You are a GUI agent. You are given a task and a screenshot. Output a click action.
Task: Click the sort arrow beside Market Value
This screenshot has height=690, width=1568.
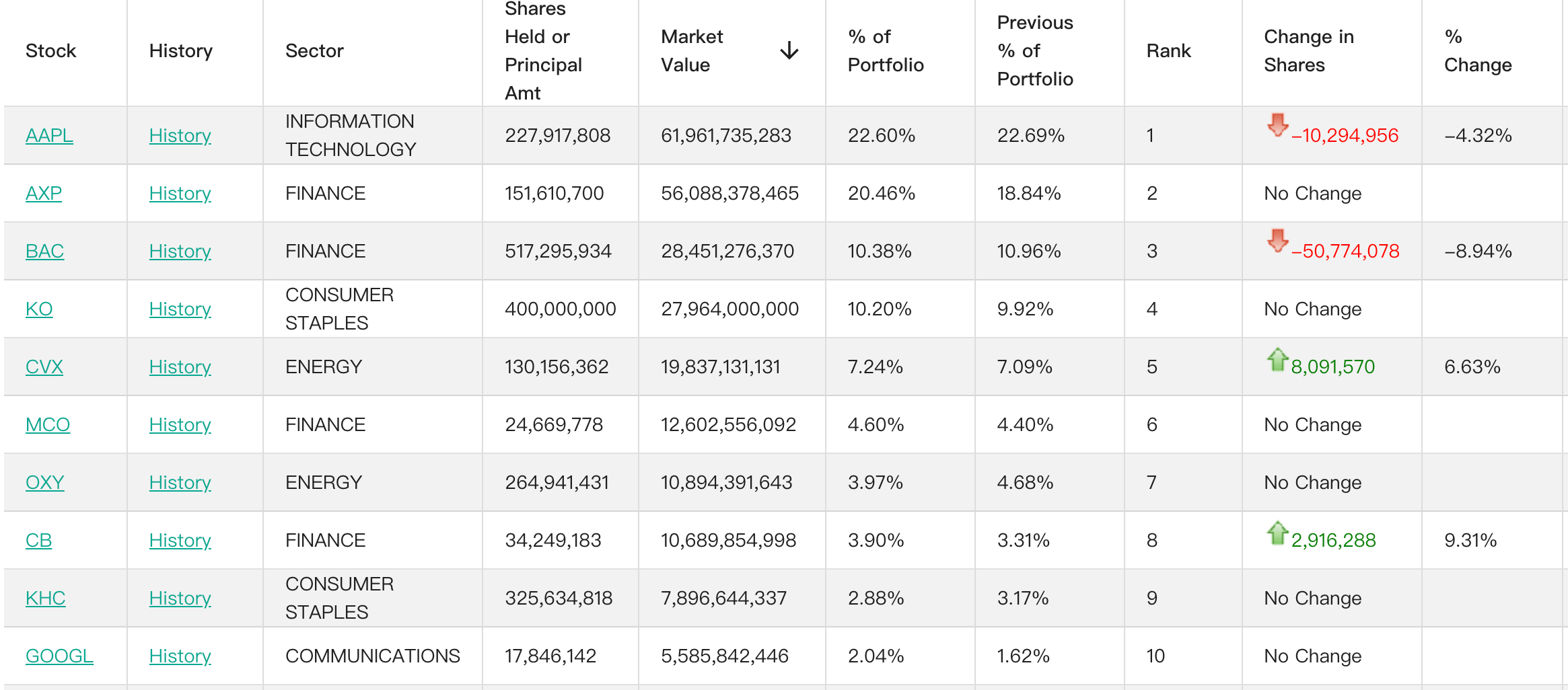789,50
